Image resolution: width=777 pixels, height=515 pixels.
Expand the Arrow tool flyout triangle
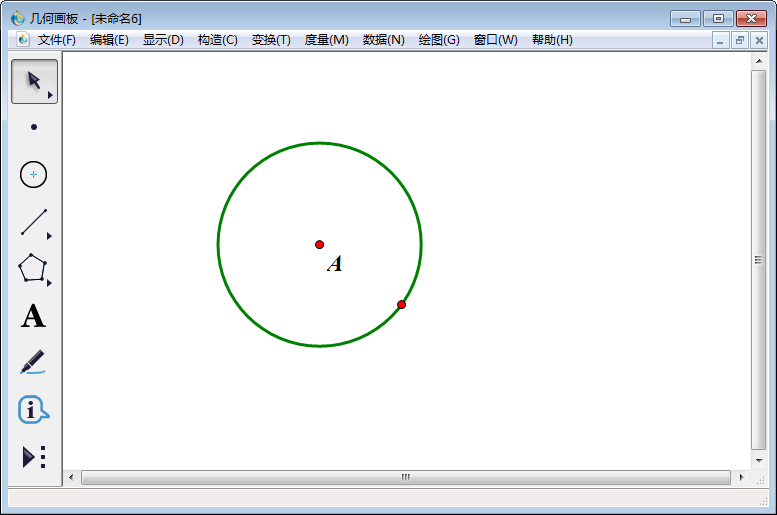(x=50, y=95)
